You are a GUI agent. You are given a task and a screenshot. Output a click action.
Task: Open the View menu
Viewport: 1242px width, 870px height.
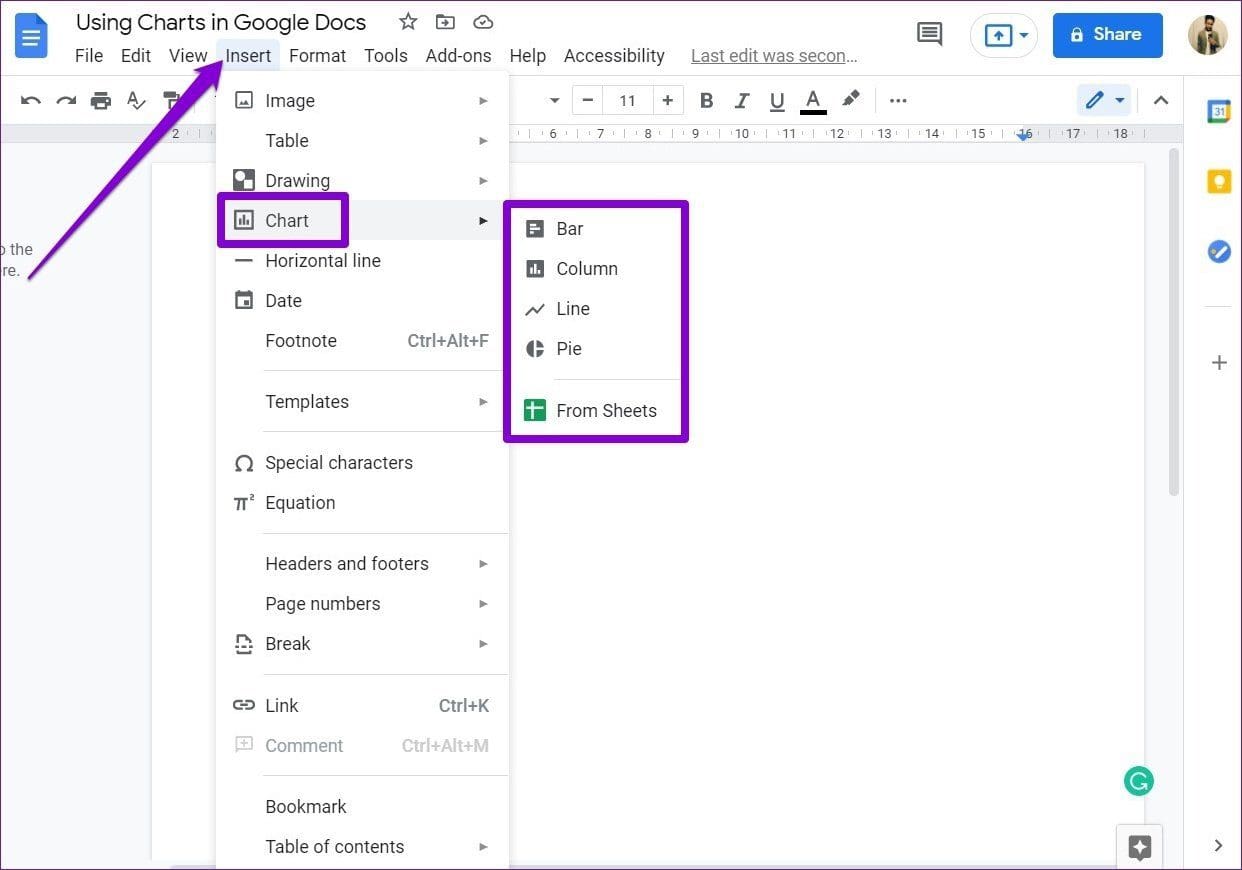(188, 56)
